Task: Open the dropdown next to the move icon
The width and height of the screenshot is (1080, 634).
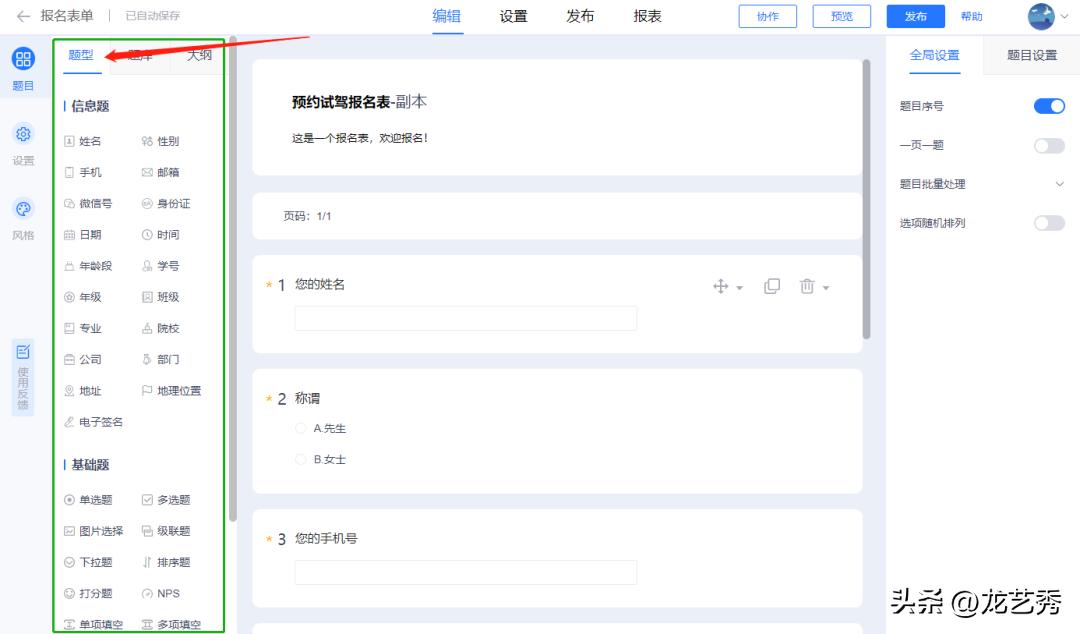Action: click(x=737, y=285)
